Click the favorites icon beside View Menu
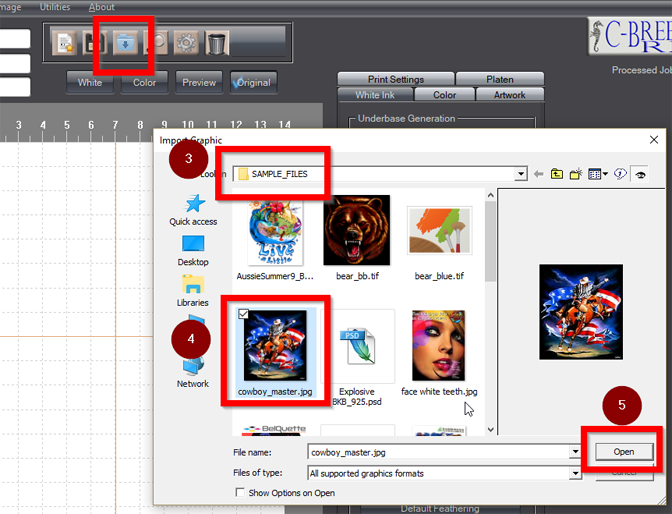672x514 pixels. pyautogui.click(x=620, y=174)
